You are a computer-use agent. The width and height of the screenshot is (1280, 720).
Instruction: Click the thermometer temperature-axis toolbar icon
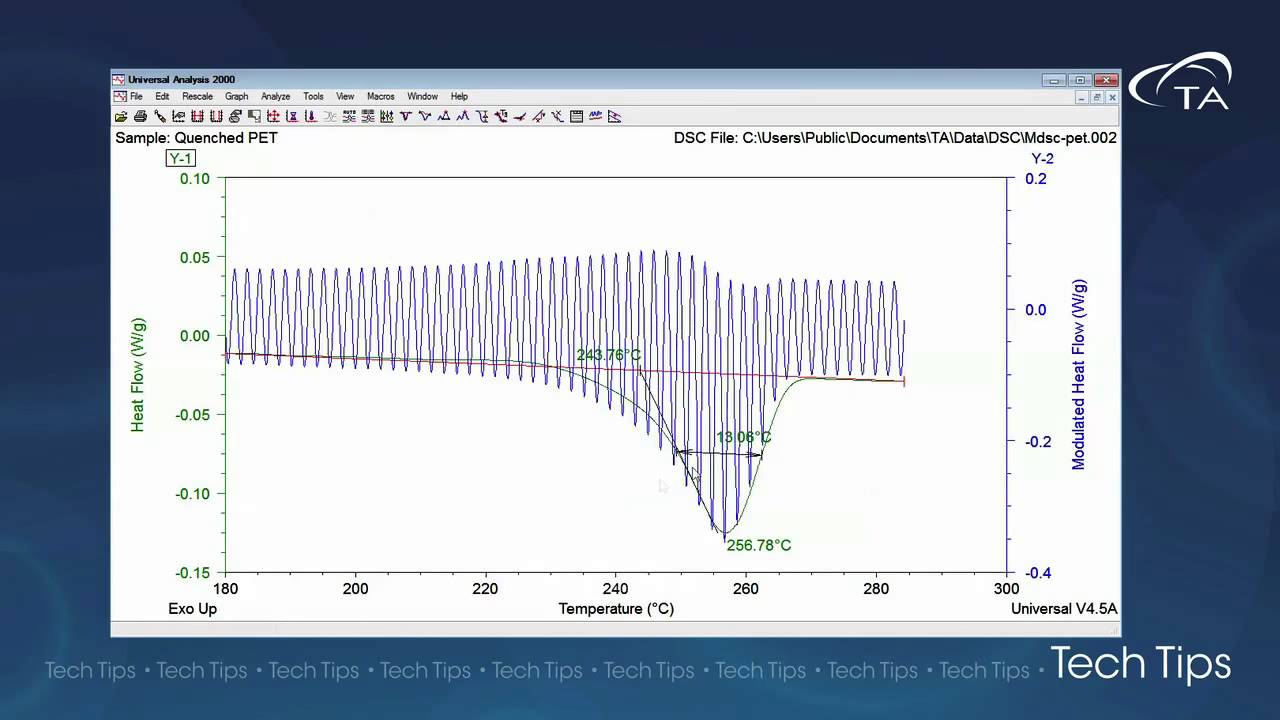pyautogui.click(x=310, y=117)
